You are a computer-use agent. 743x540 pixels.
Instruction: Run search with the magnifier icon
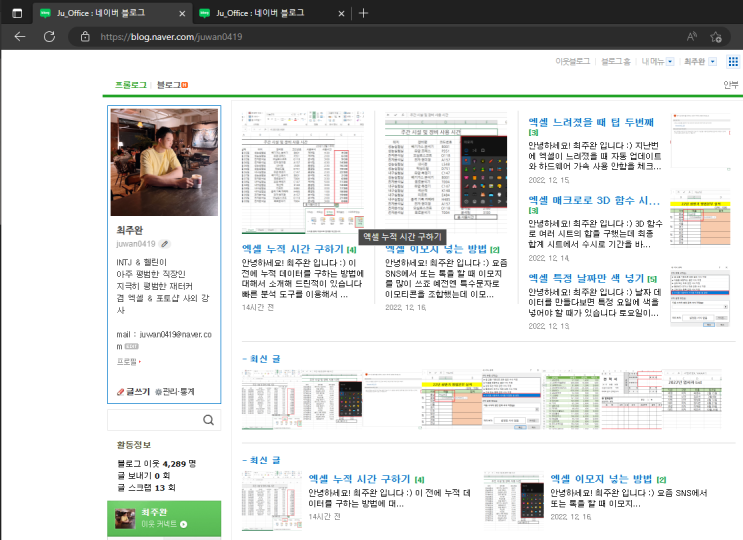tap(208, 420)
